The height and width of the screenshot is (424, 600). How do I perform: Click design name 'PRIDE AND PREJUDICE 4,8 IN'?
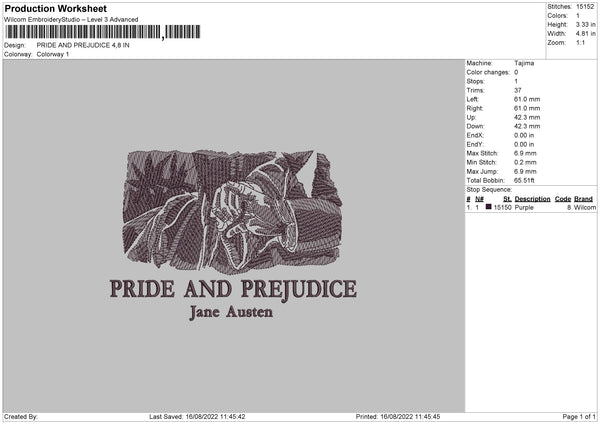pos(83,45)
